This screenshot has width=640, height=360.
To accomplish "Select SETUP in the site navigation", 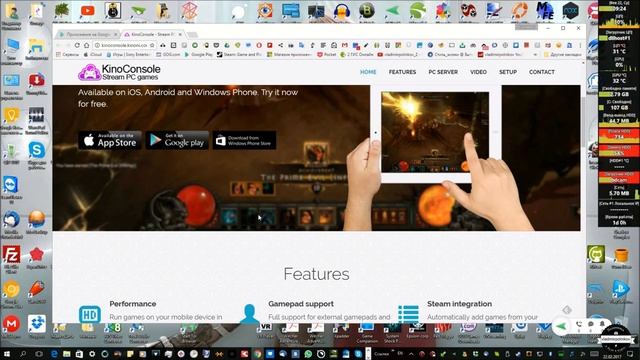I will (x=508, y=72).
